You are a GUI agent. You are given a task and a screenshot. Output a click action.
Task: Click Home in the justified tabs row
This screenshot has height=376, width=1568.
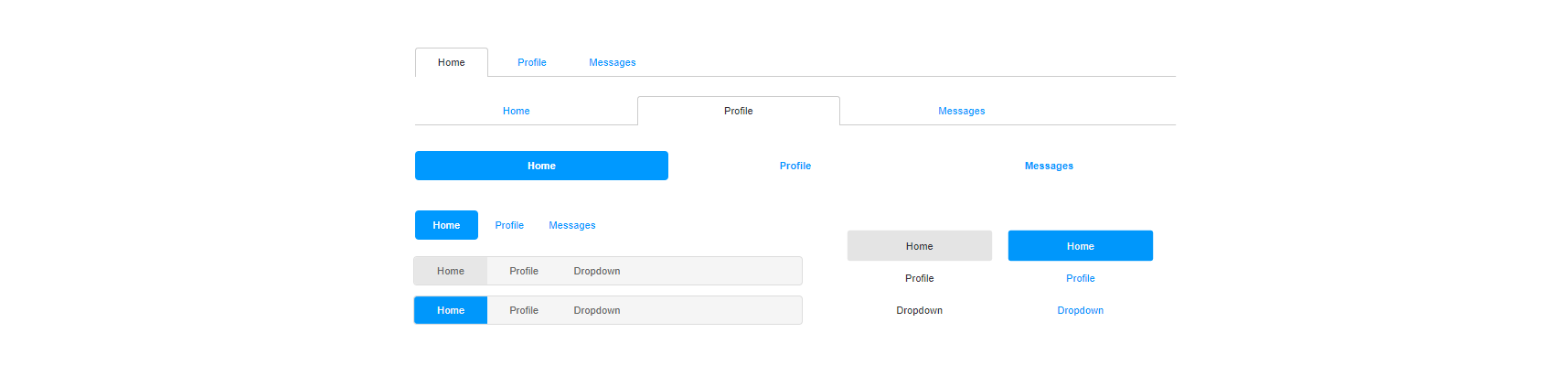[516, 111]
